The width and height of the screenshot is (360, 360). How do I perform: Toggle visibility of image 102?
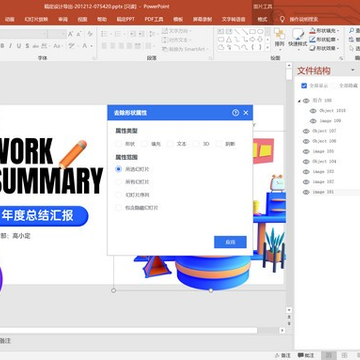click(x=306, y=182)
